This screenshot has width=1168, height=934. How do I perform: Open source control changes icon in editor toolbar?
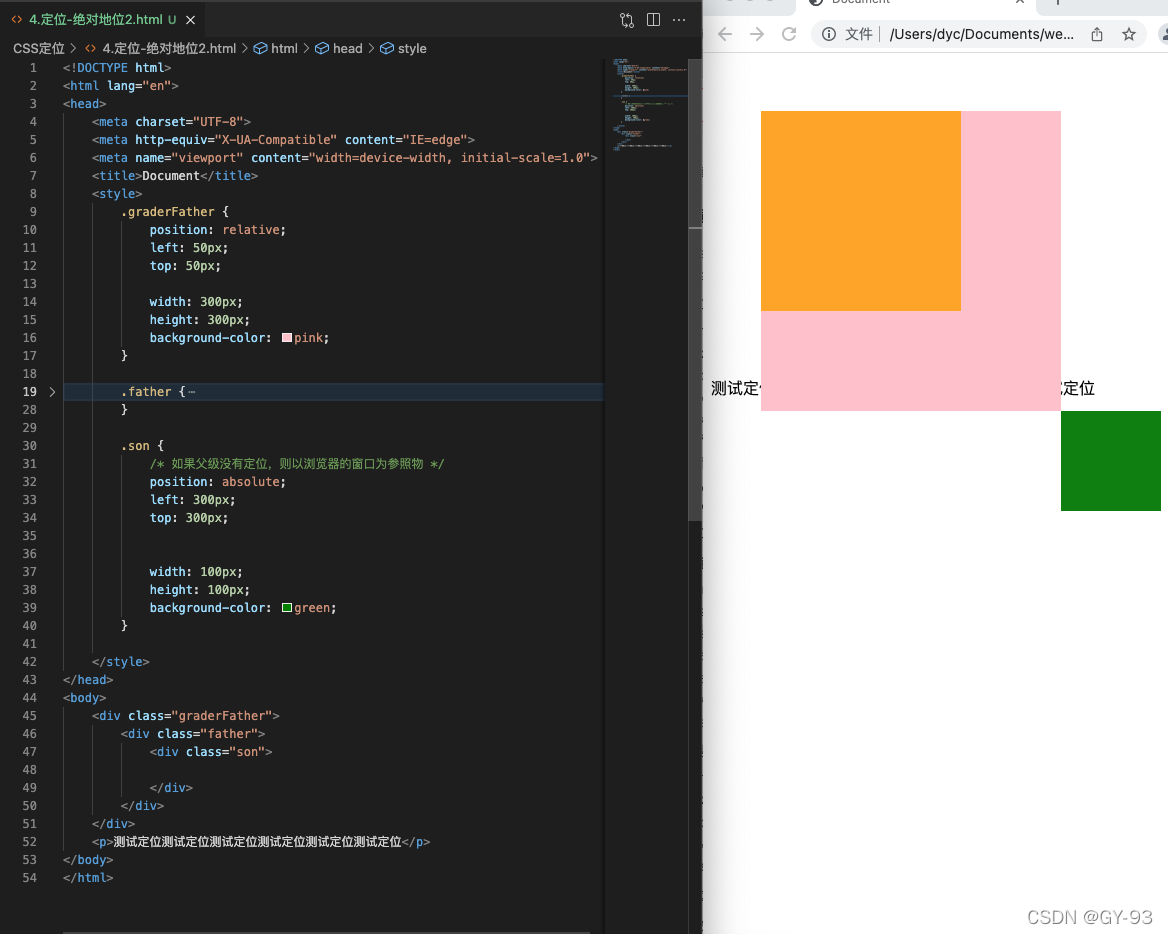pos(627,20)
